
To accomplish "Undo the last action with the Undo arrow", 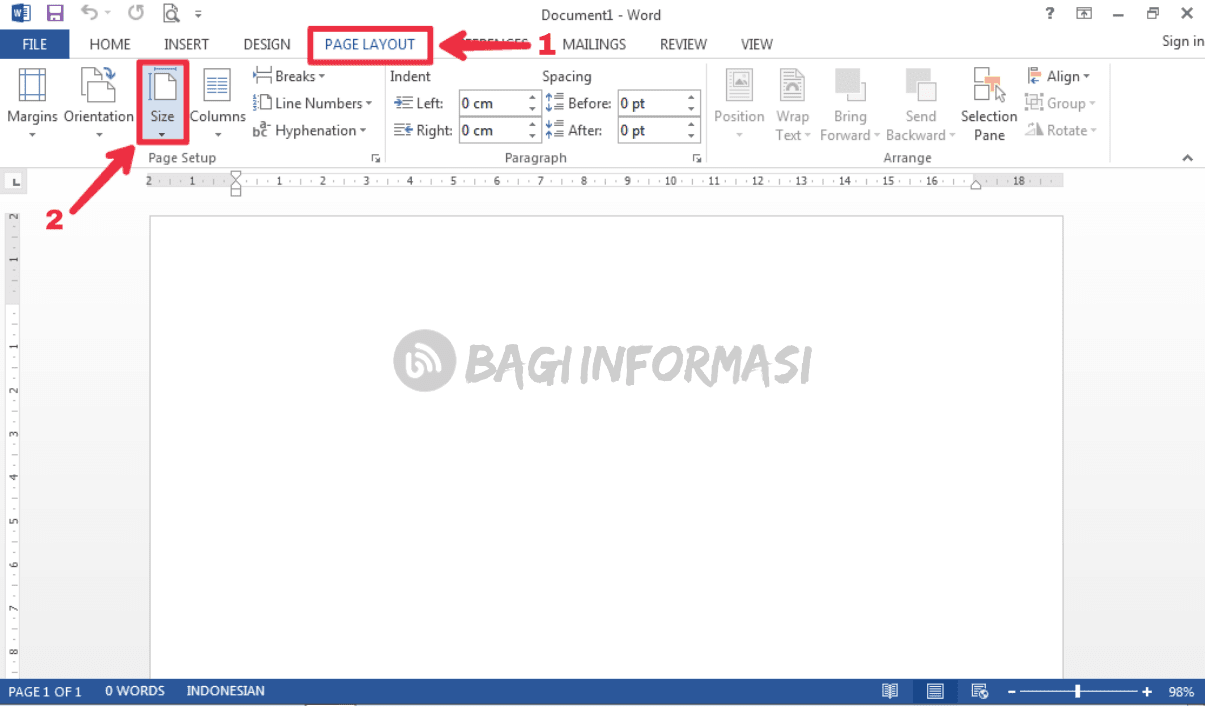I will pos(89,14).
